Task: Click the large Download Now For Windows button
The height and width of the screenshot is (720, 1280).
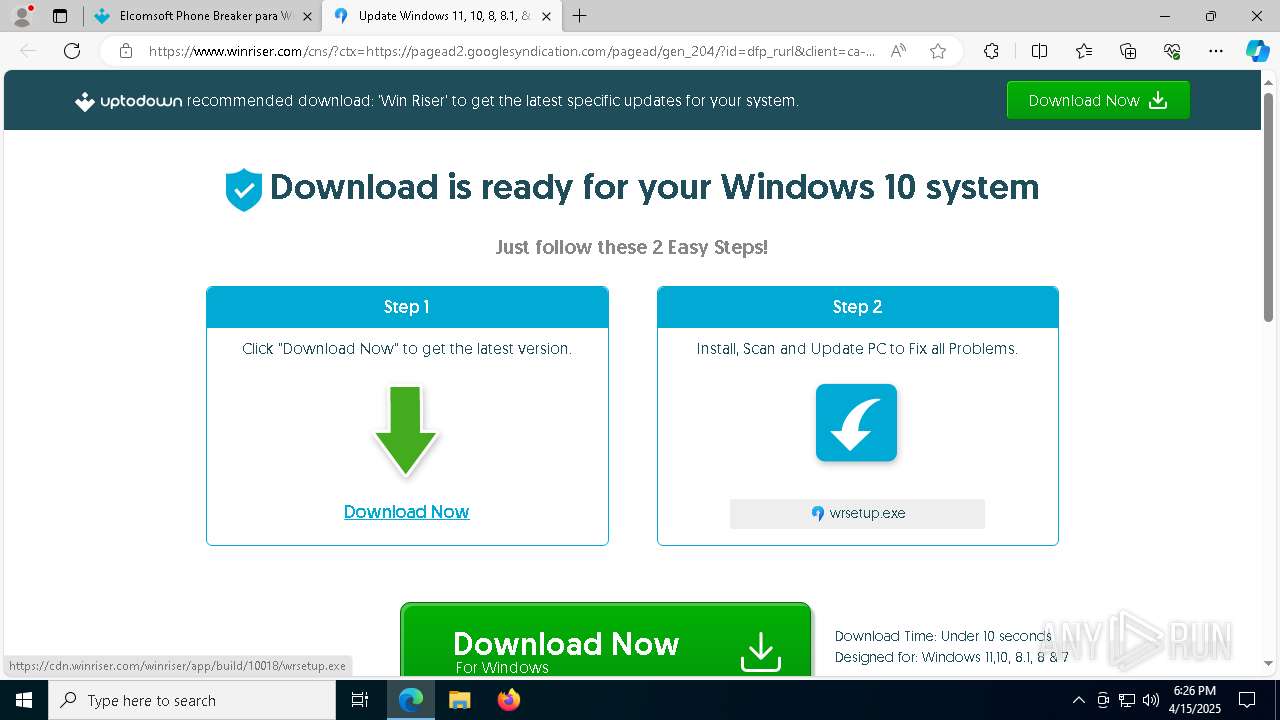Action: click(605, 640)
